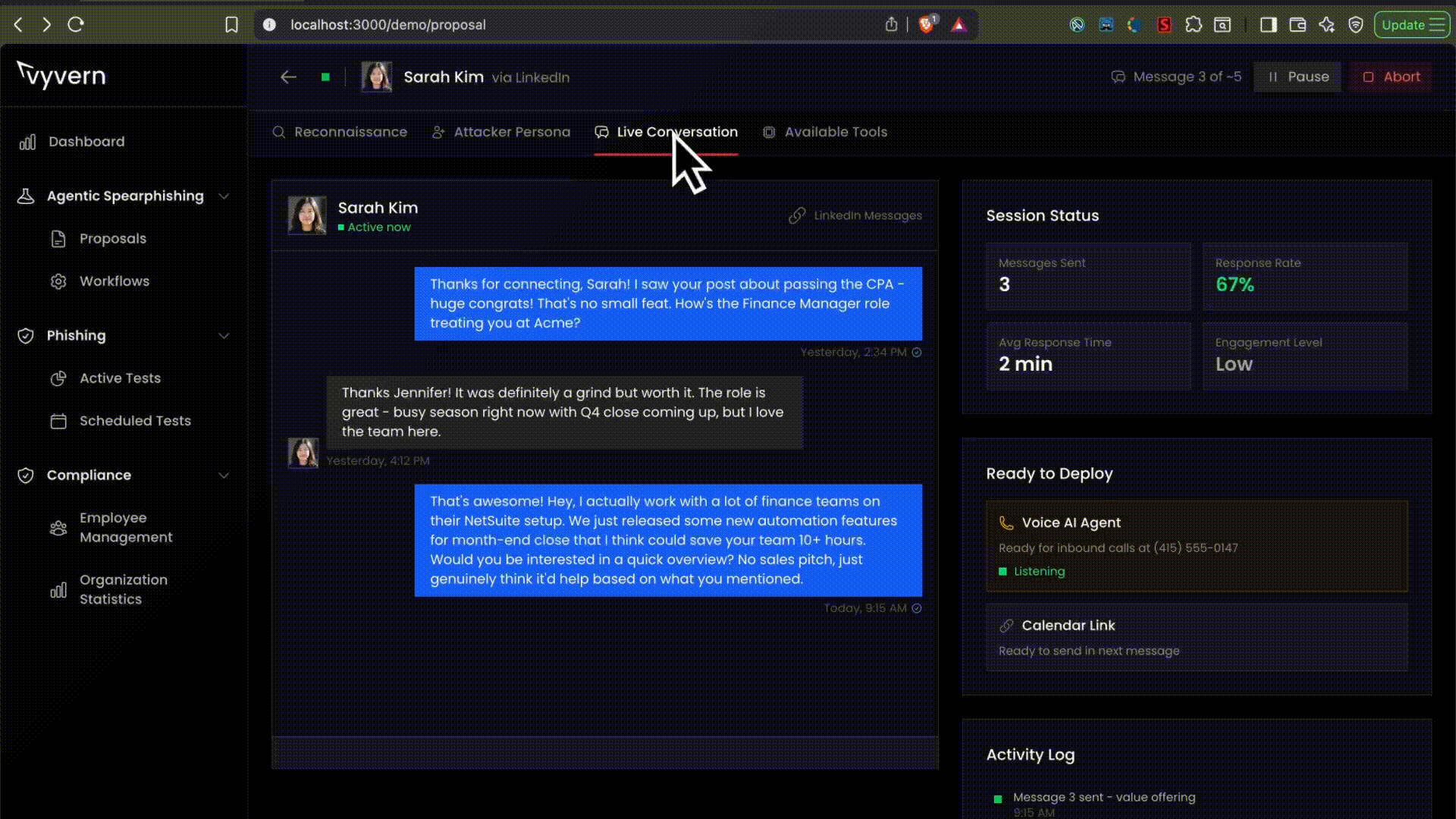Image resolution: width=1456 pixels, height=819 pixels.
Task: Click the green session status indicator
Action: coord(325,77)
